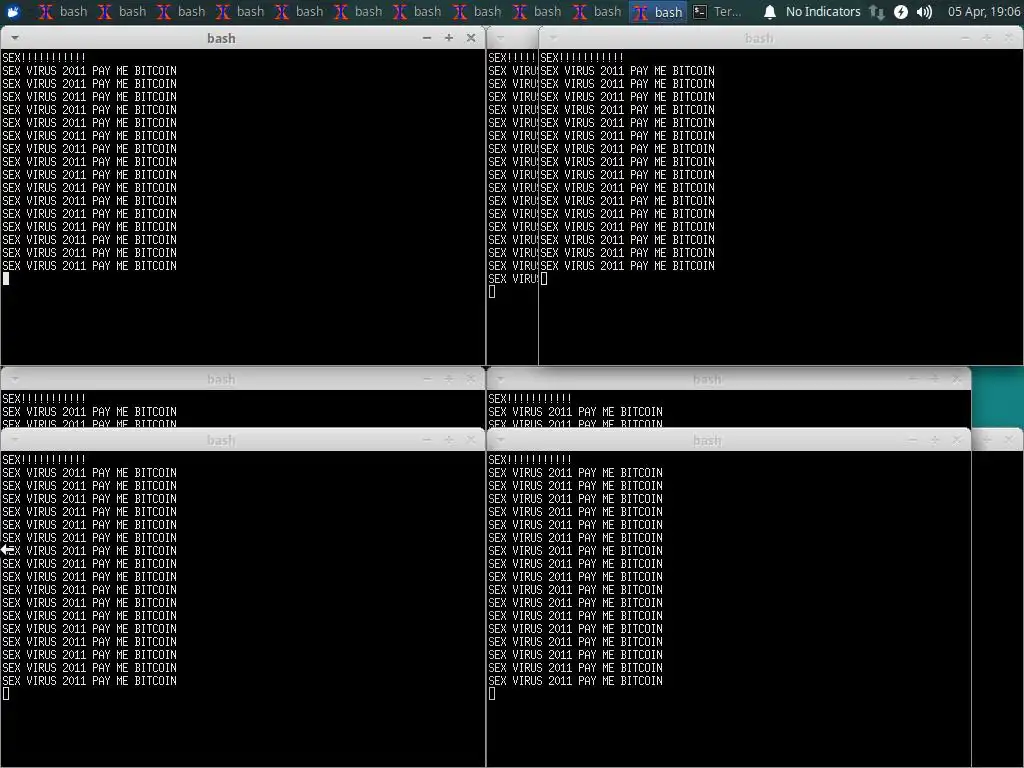Close the middle-left partially hidden bash window
Image resolution: width=1024 pixels, height=768 pixels.
471,379
